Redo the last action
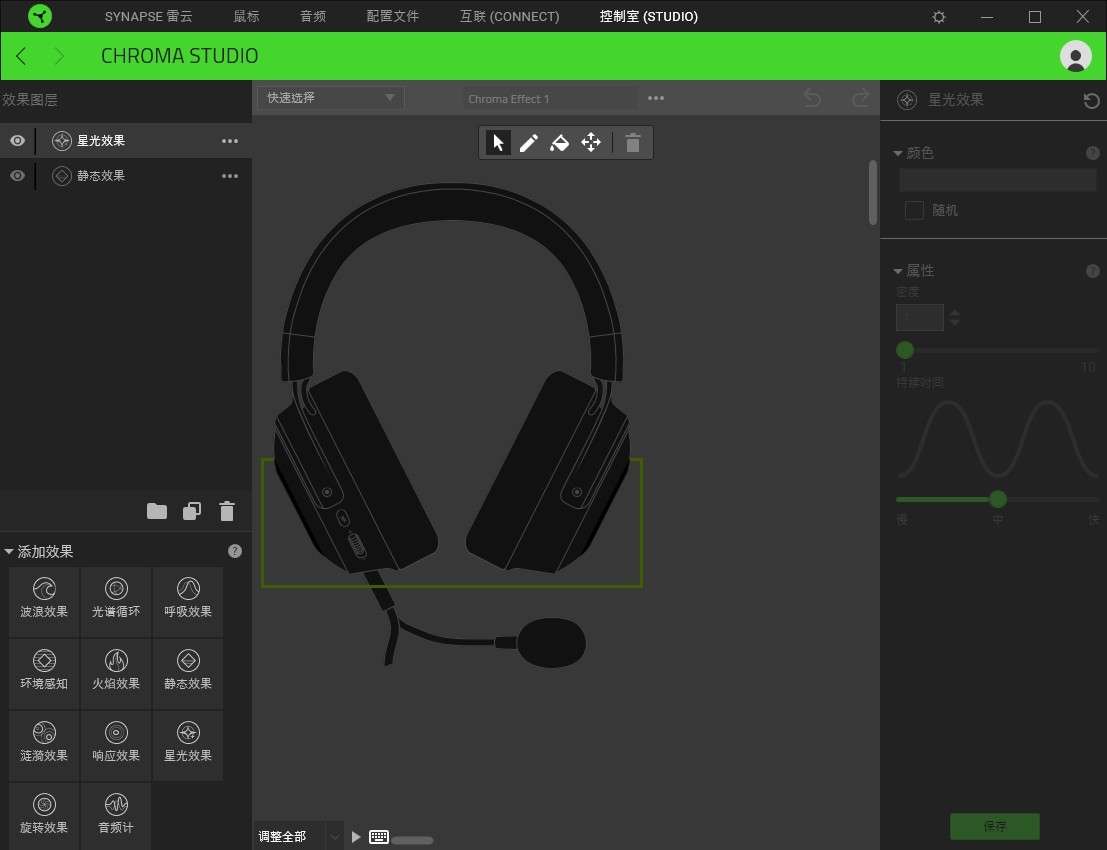This screenshot has width=1107, height=850. (861, 98)
